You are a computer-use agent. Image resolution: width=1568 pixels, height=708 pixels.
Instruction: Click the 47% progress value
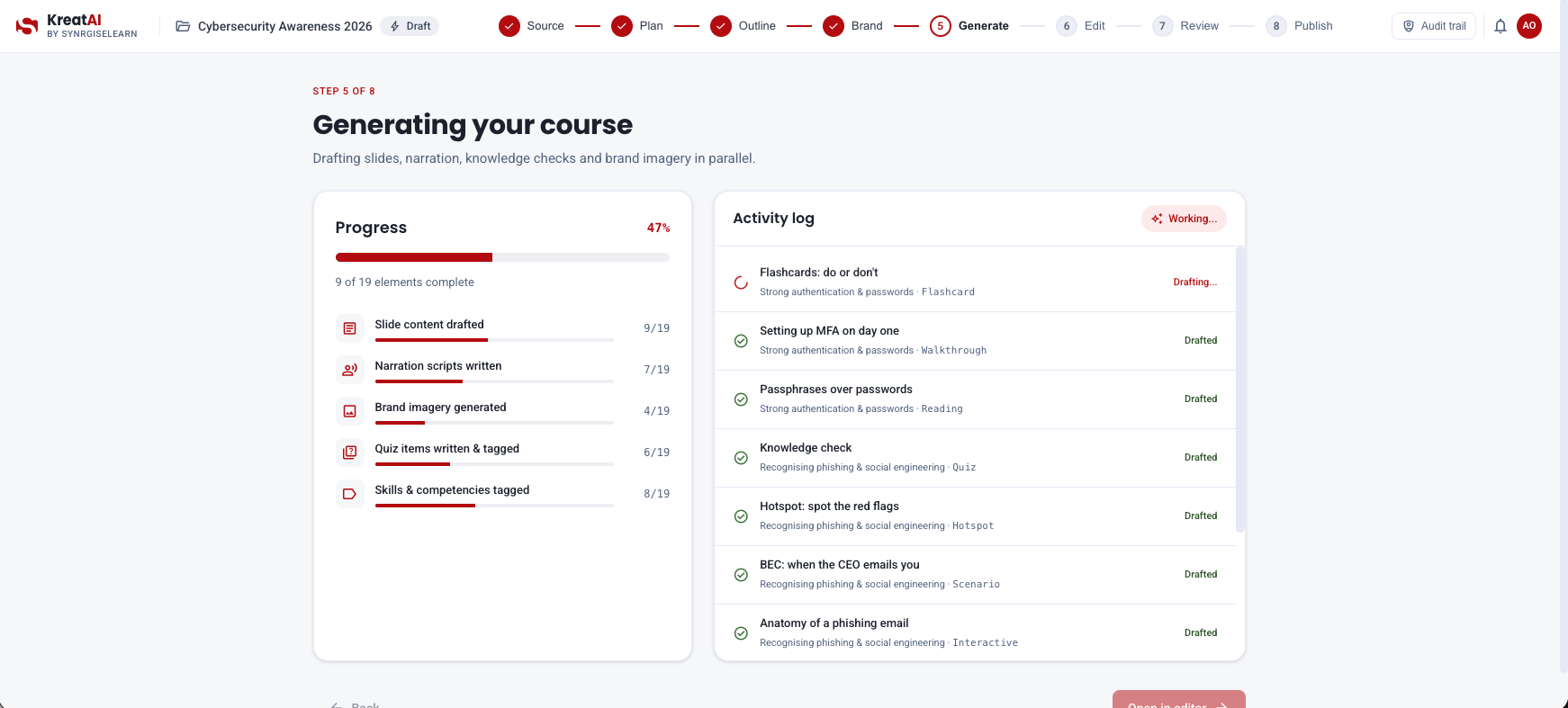[x=658, y=228]
